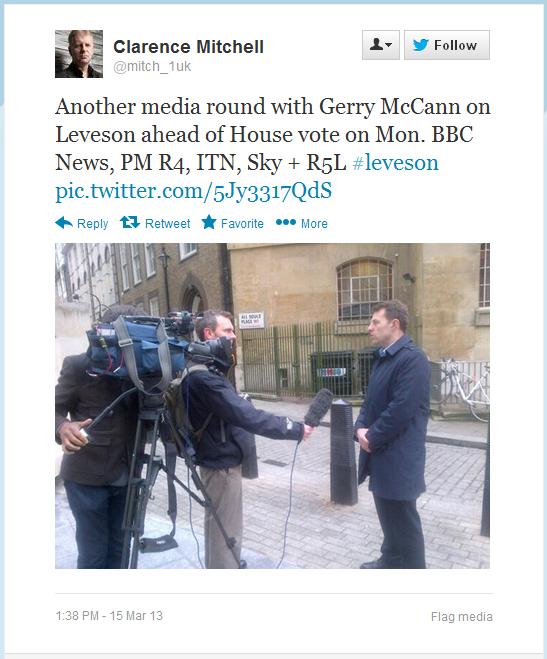Click the Favorite text label

[x=242, y=223]
